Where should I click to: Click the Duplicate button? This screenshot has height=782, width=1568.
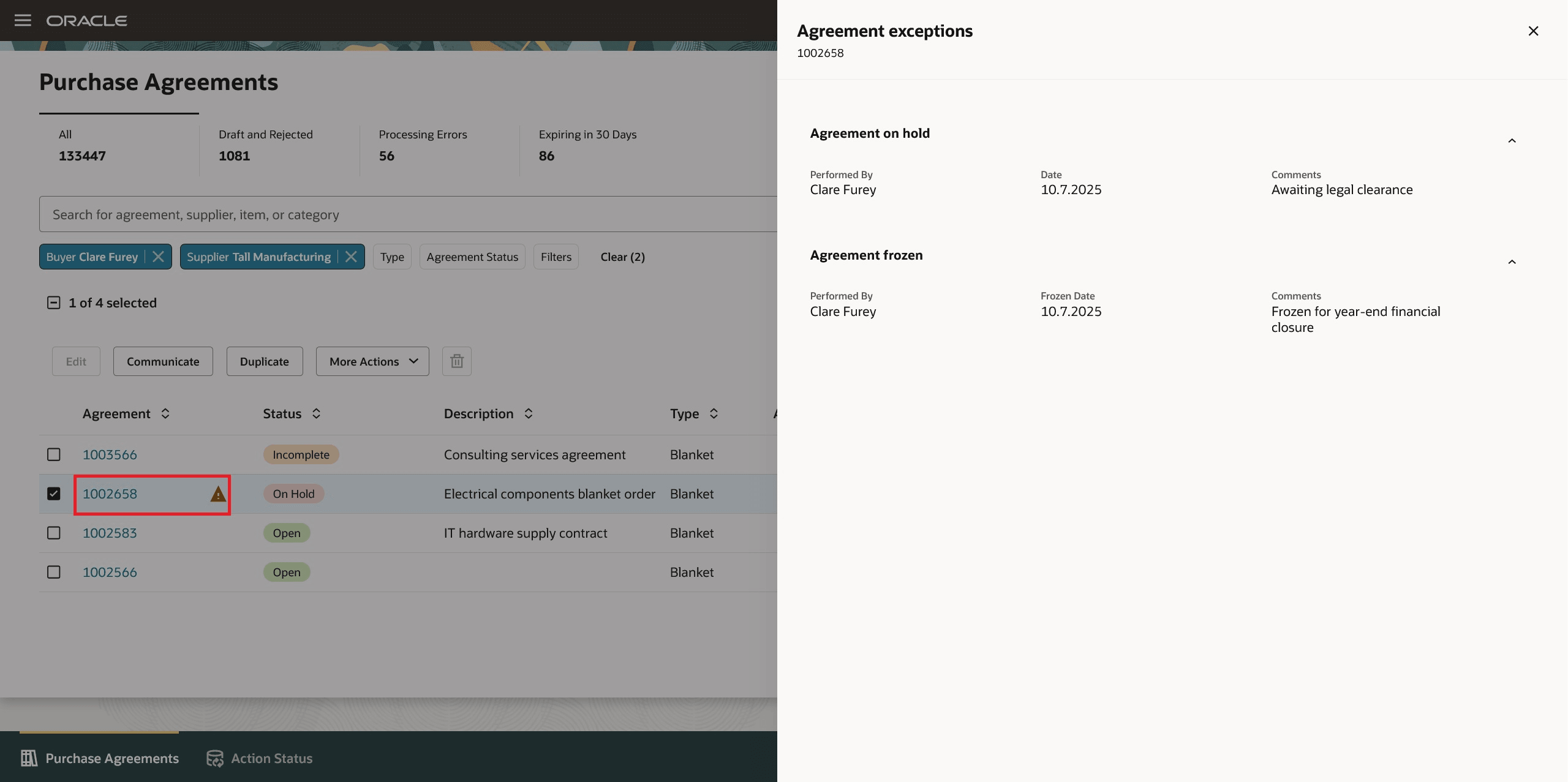(264, 361)
